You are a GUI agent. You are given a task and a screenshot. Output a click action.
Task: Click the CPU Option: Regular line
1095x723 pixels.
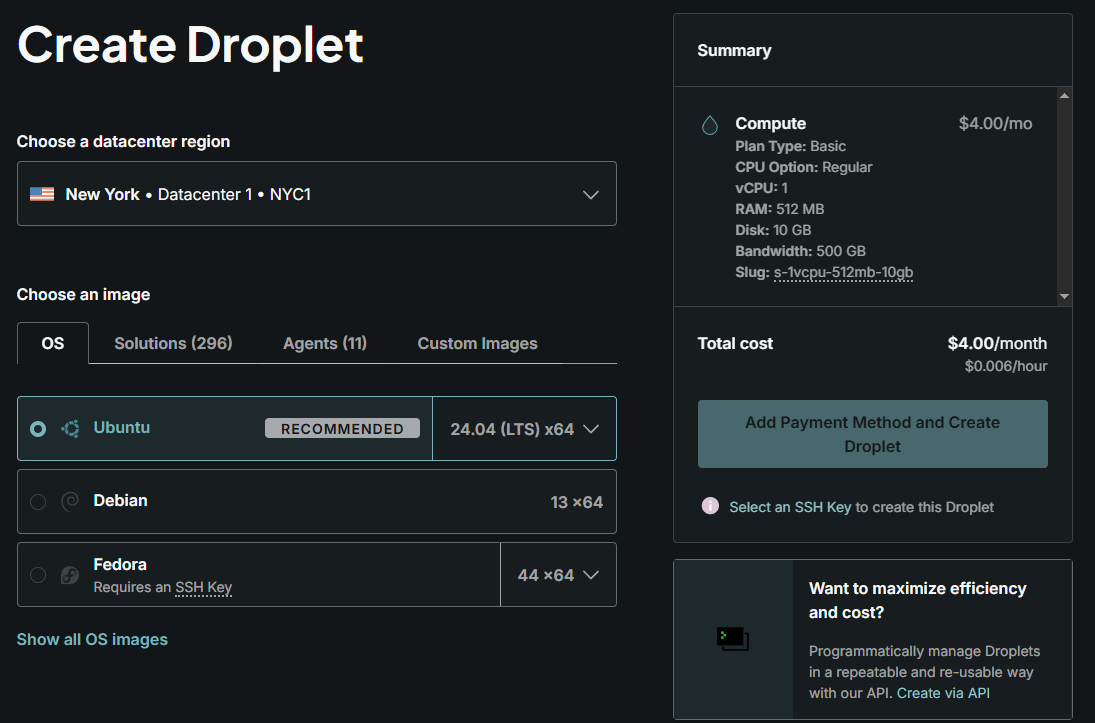click(x=804, y=167)
